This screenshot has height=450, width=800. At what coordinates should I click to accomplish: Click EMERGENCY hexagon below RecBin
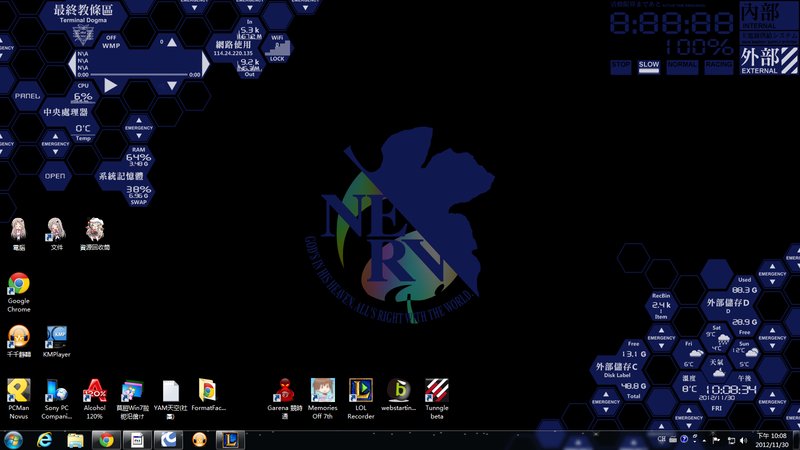pos(661,338)
